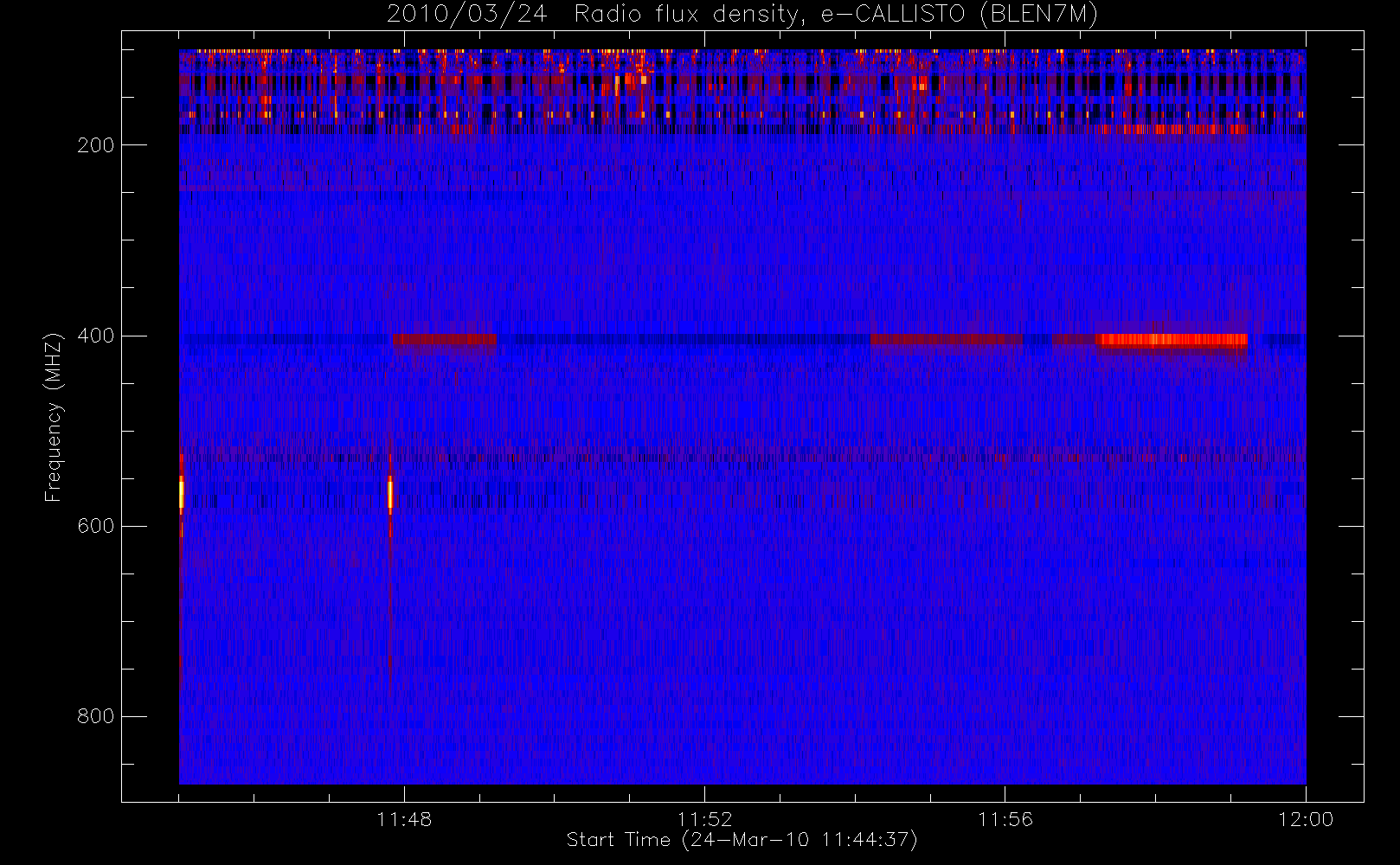This screenshot has height=865, width=1400.
Task: Click the 200 frequency tick label
Action: (x=96, y=145)
